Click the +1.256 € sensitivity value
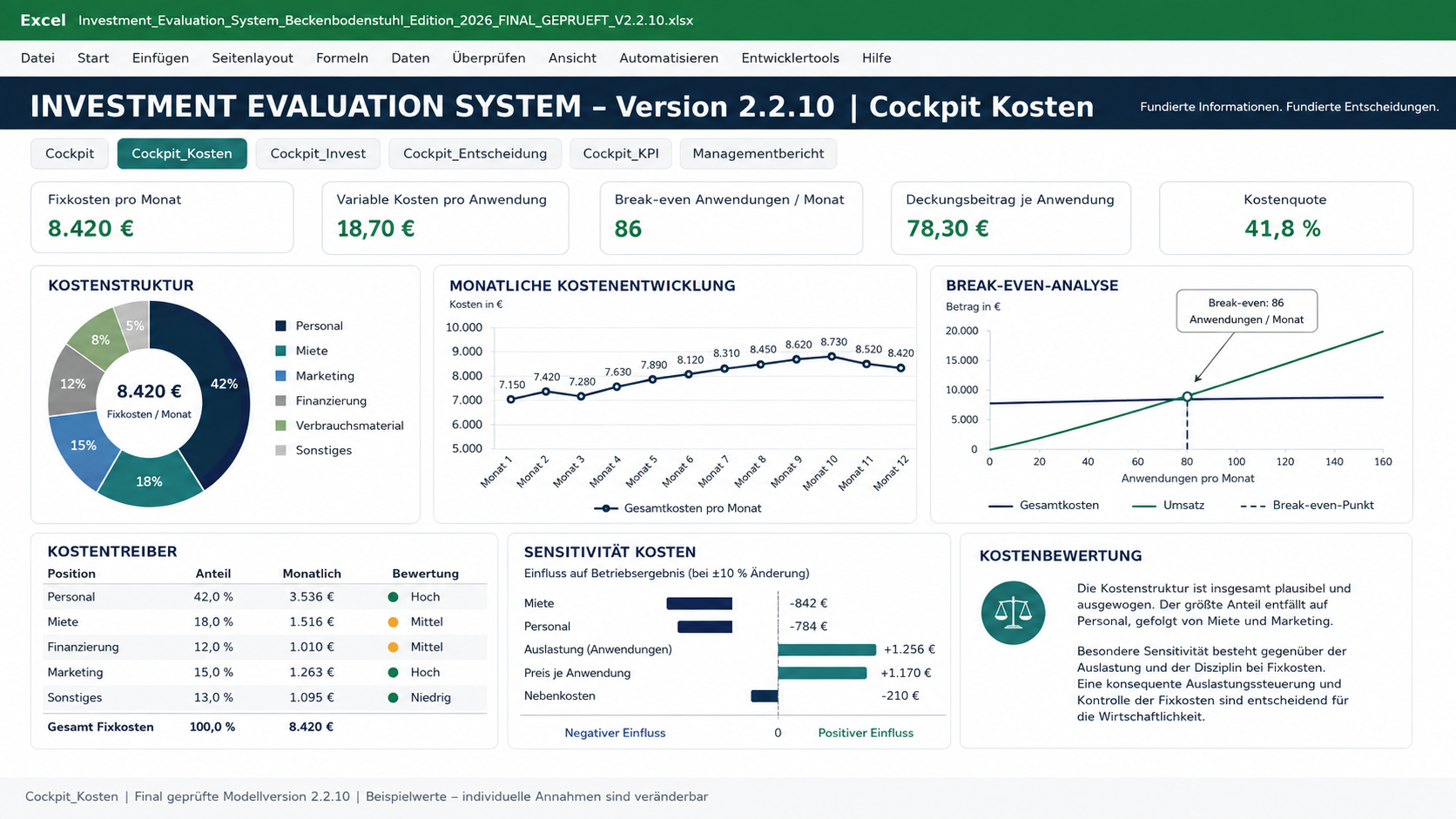Viewport: 1456px width, 819px height. pos(909,650)
